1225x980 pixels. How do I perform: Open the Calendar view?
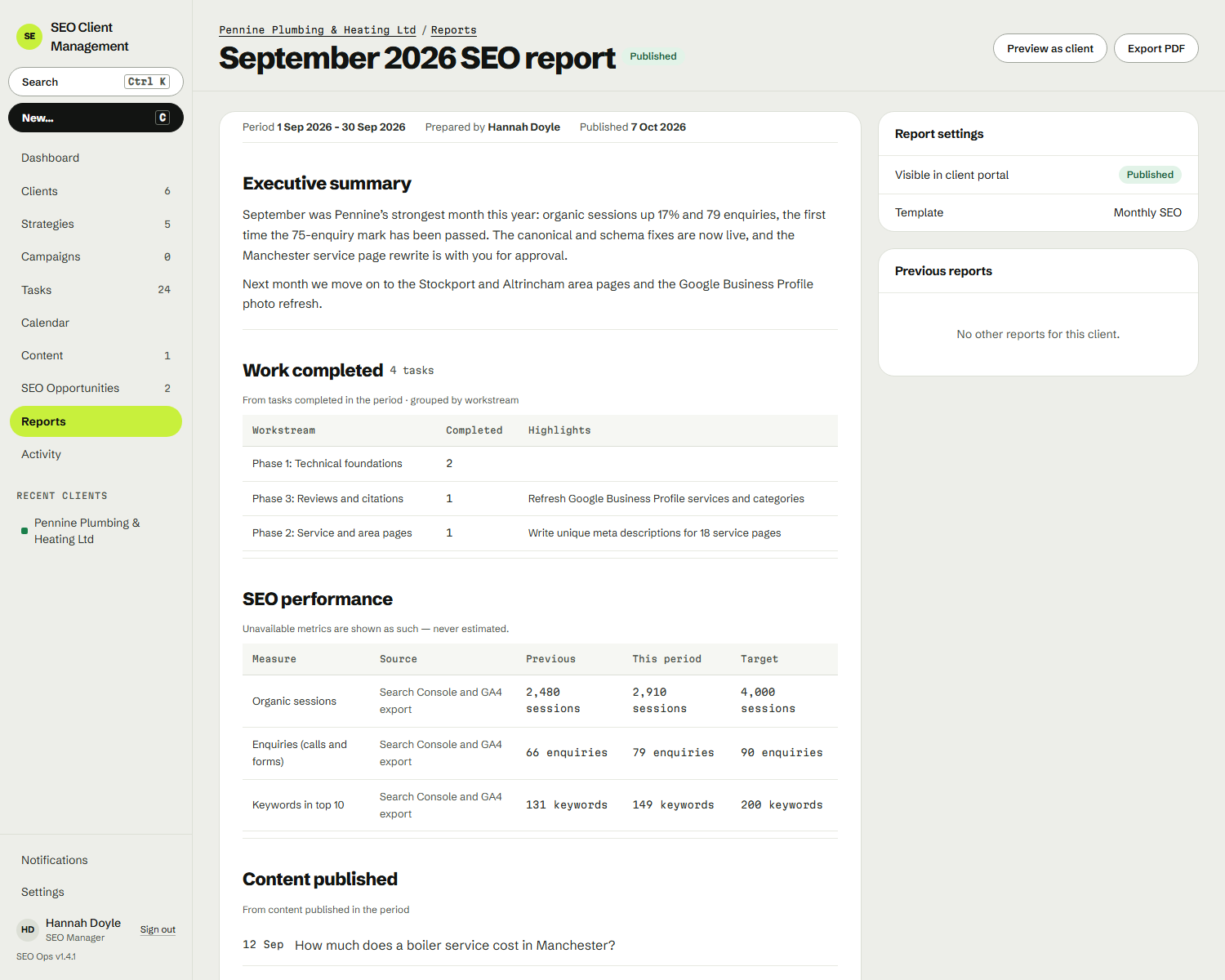click(96, 323)
